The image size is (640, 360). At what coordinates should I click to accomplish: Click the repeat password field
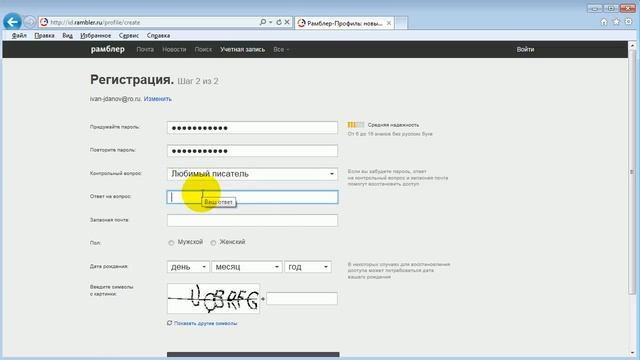pos(252,151)
